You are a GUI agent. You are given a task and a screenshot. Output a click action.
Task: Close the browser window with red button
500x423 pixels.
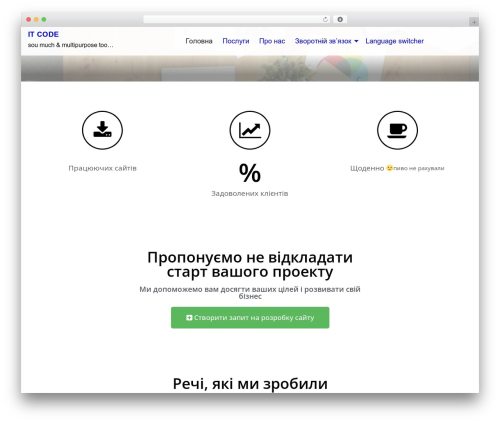[x=29, y=20]
